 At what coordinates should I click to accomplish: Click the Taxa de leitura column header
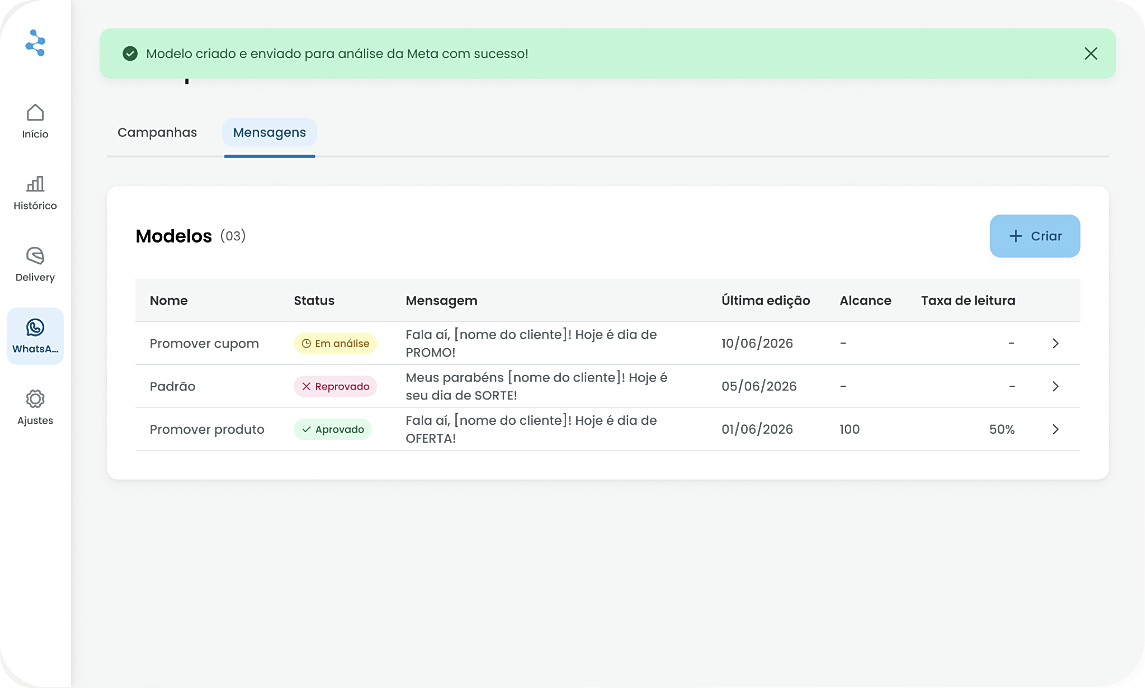pyautogui.click(x=968, y=300)
